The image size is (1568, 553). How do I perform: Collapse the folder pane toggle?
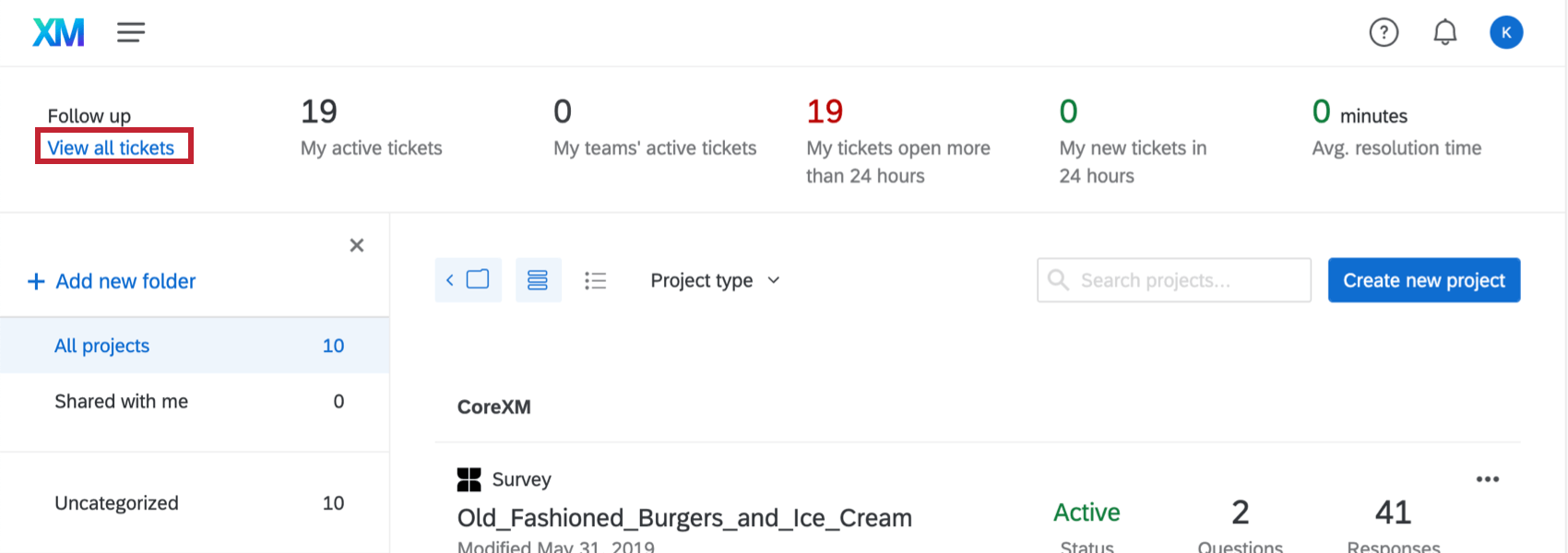coord(469,280)
